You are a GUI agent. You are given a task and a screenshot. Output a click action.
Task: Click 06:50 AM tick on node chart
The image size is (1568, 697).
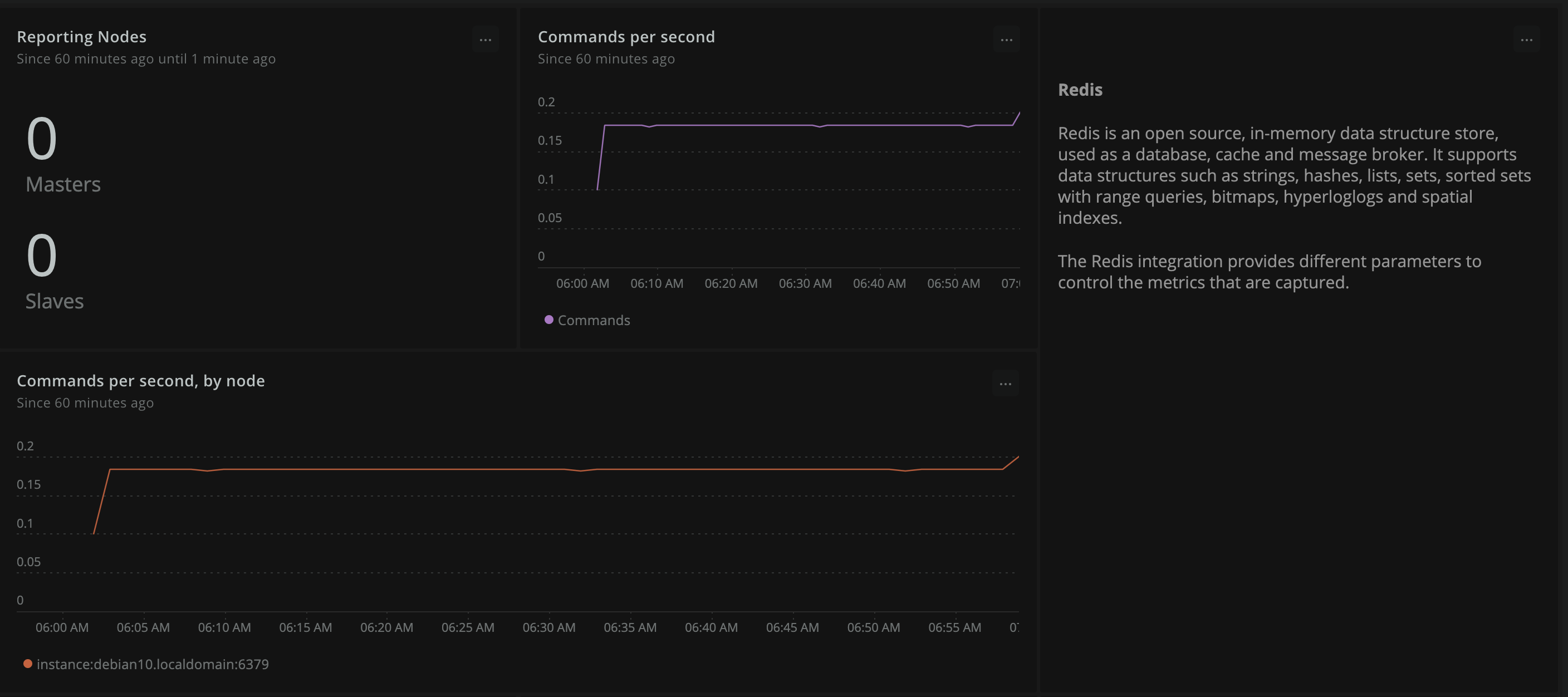[x=873, y=627]
